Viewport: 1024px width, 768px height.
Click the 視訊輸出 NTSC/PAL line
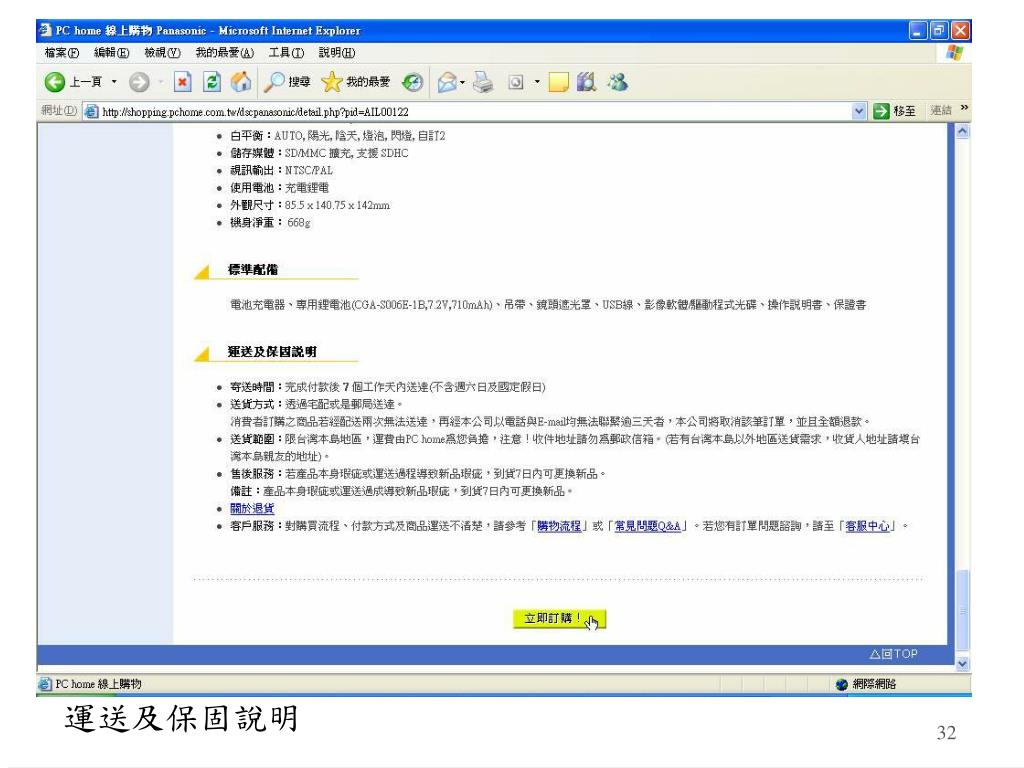click(x=281, y=170)
